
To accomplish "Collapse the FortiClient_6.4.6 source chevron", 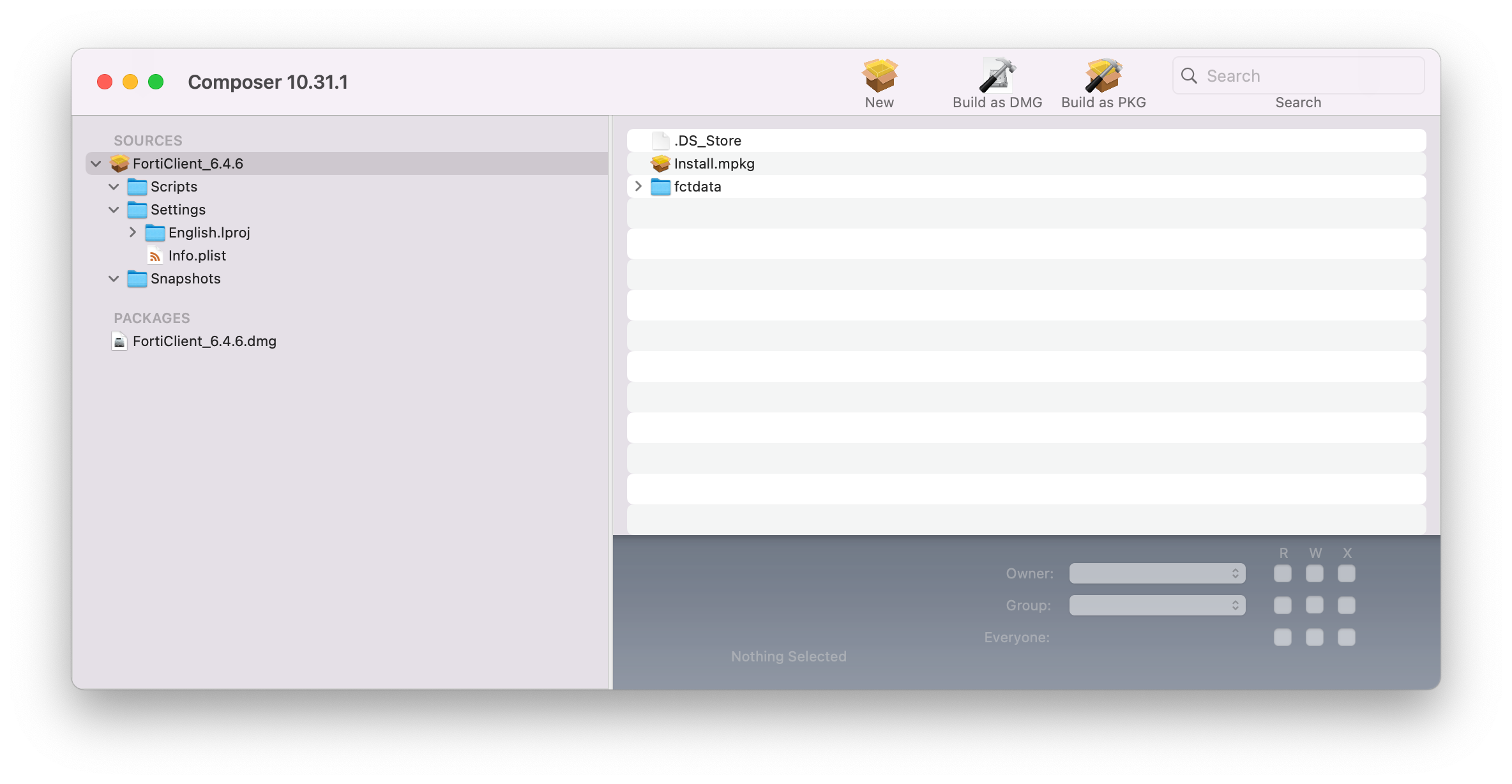I will click(96, 163).
